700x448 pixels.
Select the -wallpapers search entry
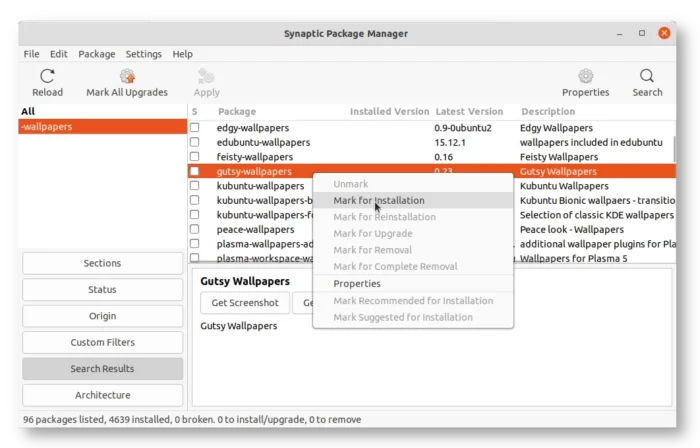(103, 127)
